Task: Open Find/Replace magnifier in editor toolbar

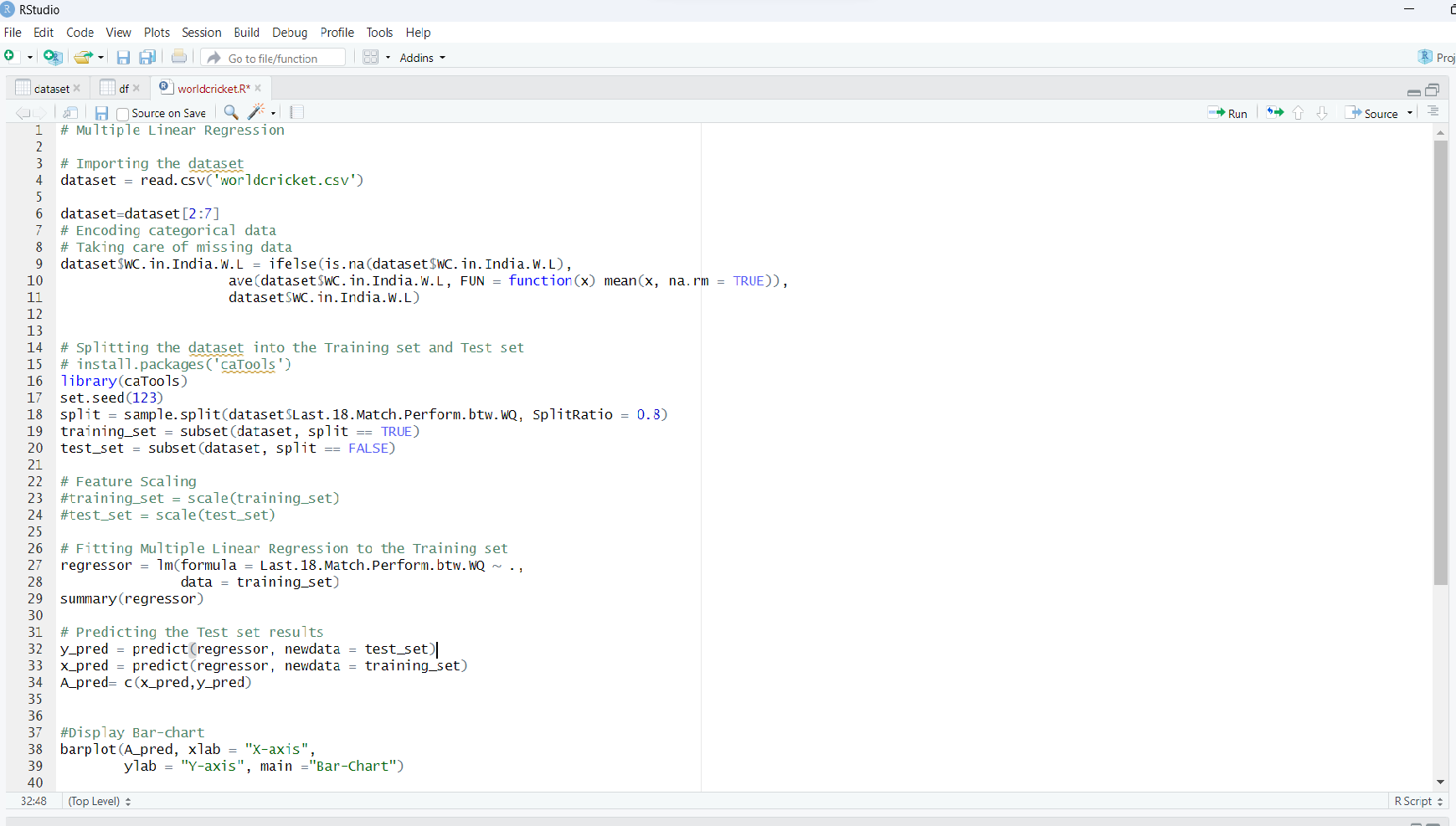Action: pos(231,112)
